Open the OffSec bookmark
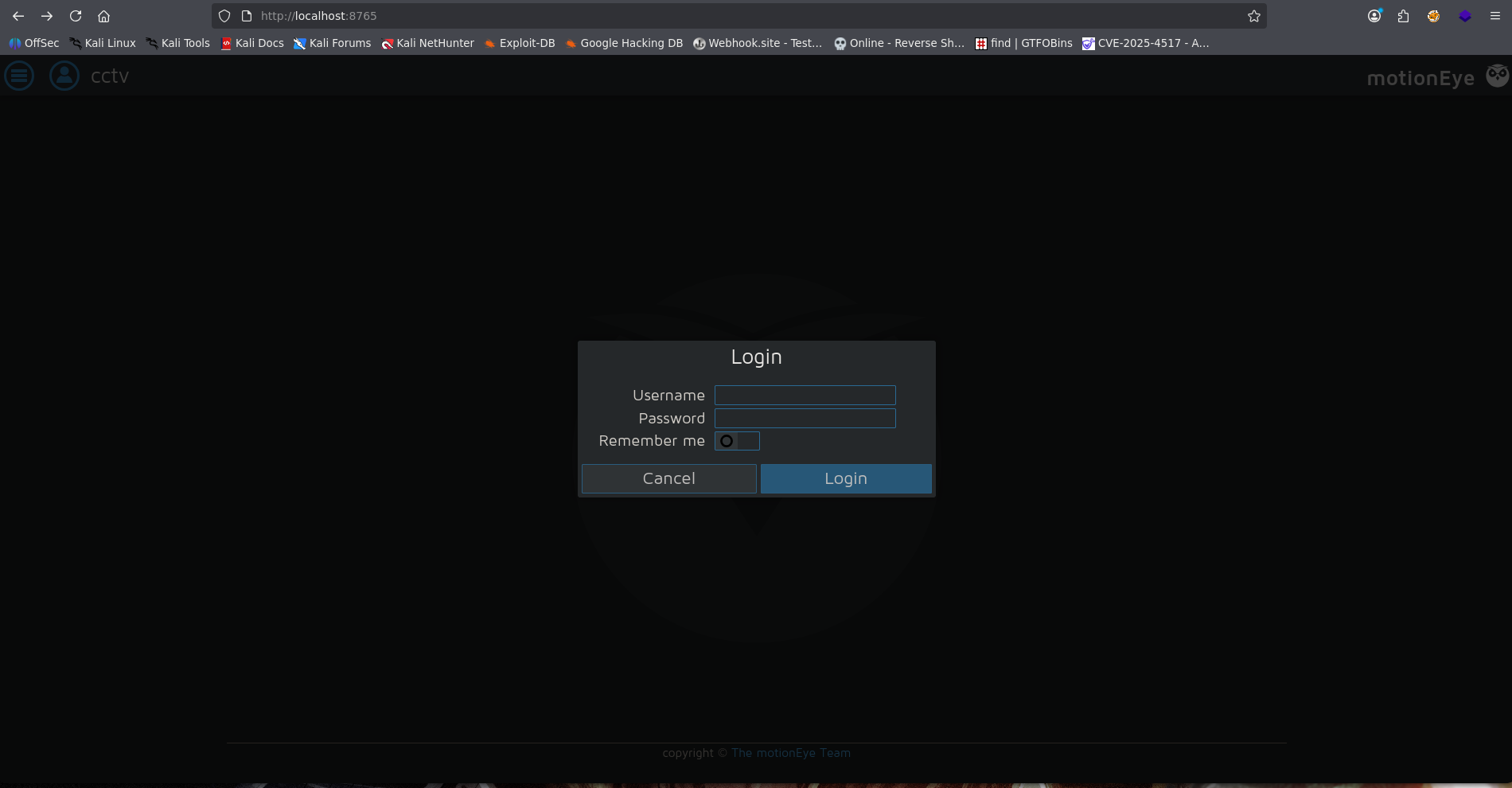This screenshot has height=788, width=1512. point(34,43)
